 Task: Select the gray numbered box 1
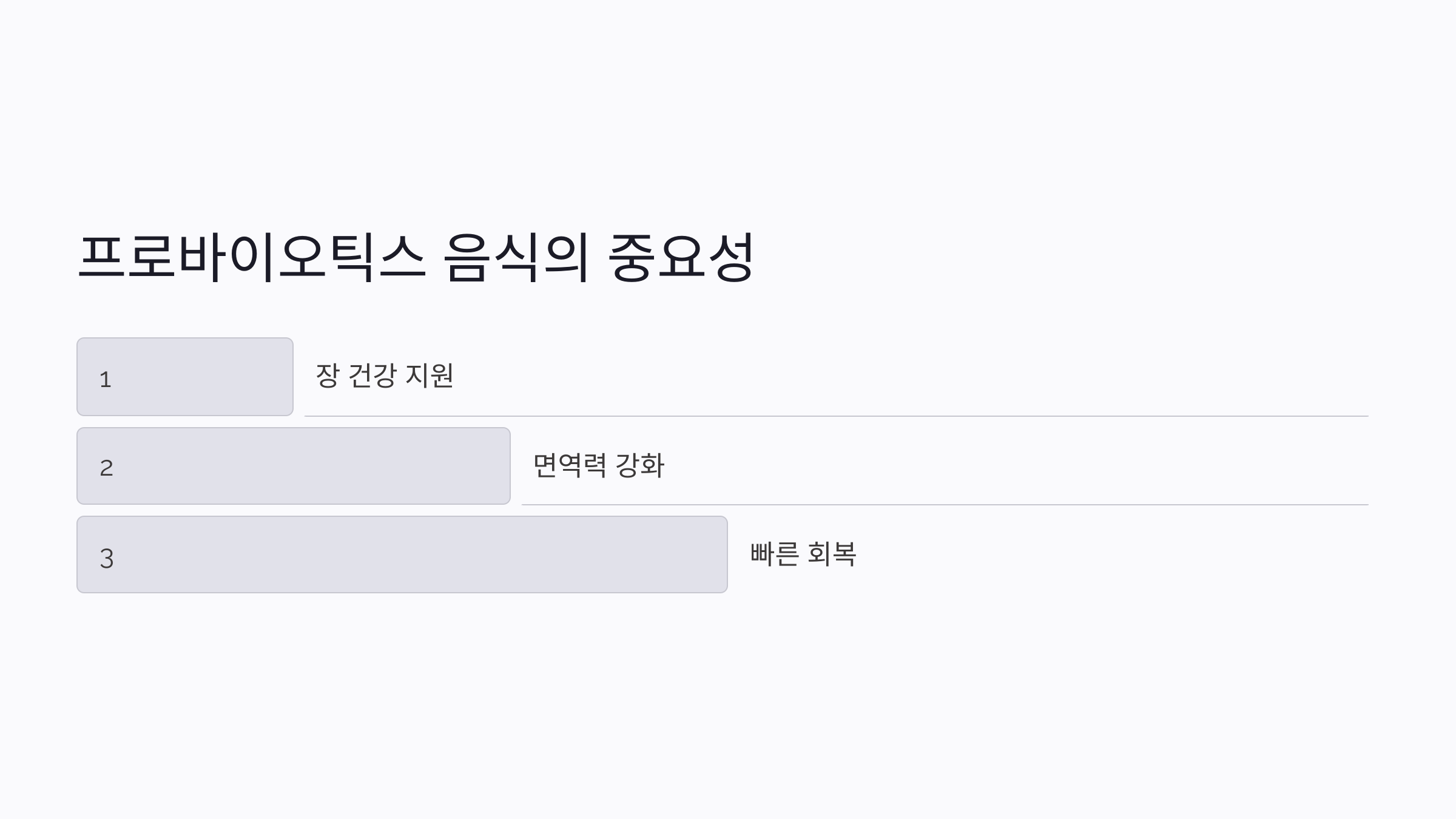click(185, 377)
